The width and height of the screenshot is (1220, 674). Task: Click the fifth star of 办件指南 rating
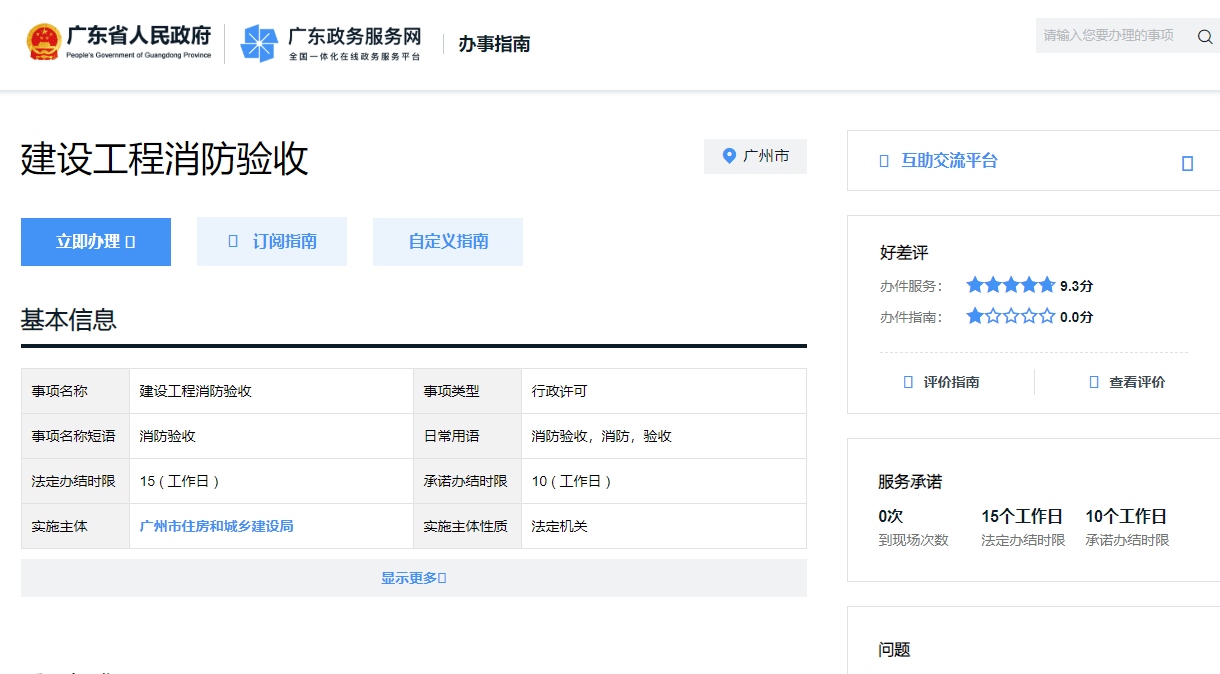(x=1047, y=315)
